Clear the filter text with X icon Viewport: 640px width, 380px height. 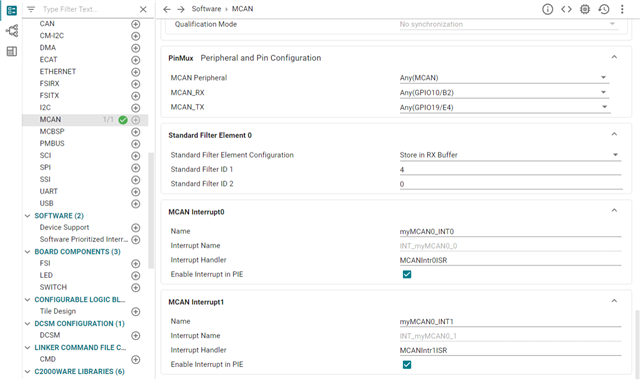pos(143,9)
